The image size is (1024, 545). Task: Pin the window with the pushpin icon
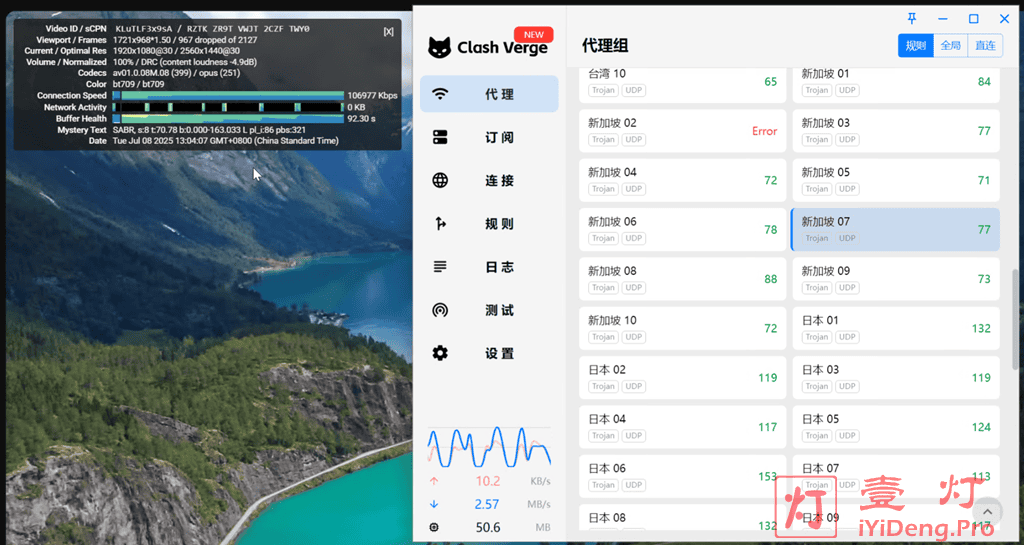911,18
